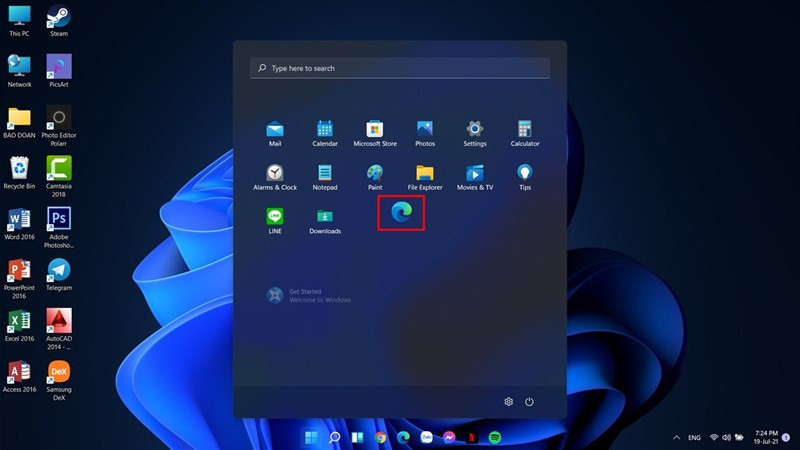Launch Netflix from the taskbar
The height and width of the screenshot is (450, 800).
[472, 437]
